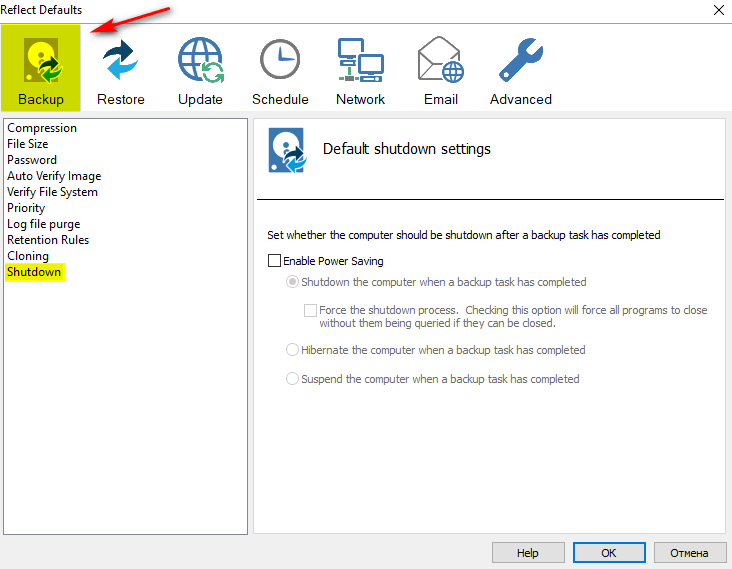Enable Power Saving checkbox
This screenshot has height=569, width=732.
[274, 260]
